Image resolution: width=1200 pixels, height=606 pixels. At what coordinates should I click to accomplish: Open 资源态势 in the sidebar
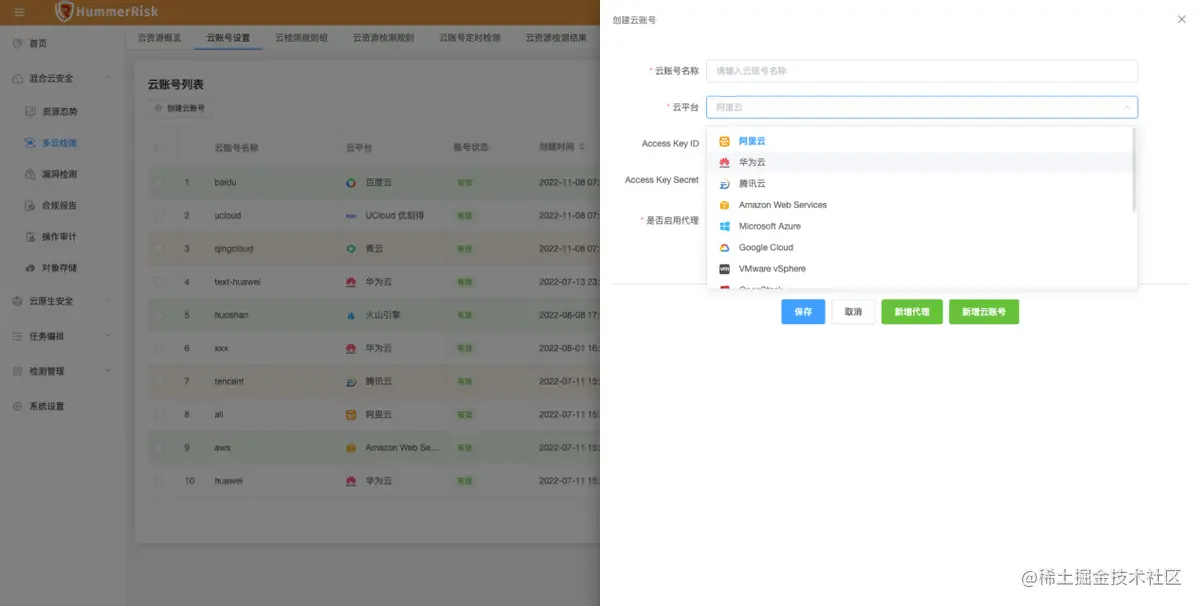62,111
